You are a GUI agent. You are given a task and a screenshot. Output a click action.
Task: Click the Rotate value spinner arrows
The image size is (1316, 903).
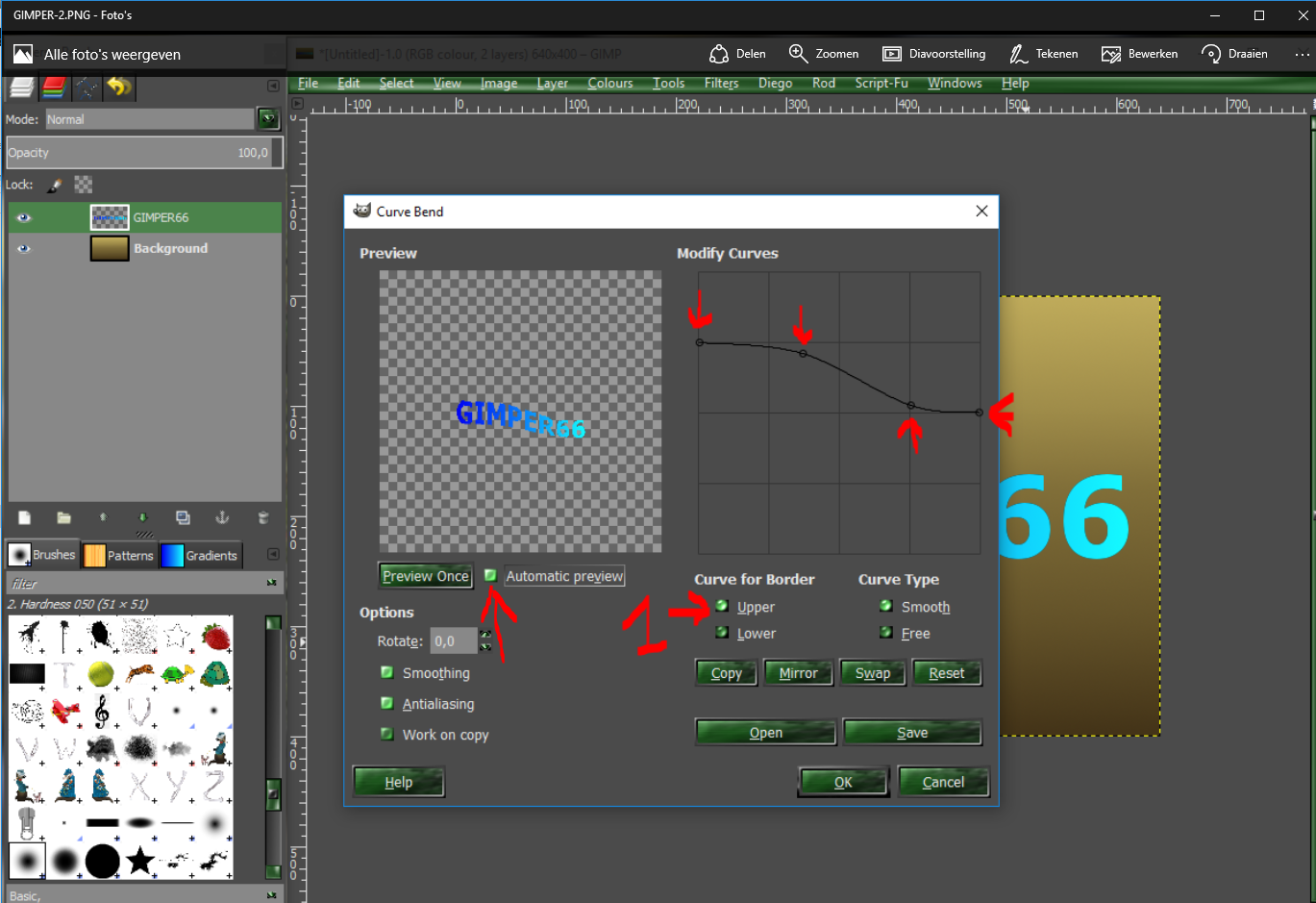pos(485,640)
